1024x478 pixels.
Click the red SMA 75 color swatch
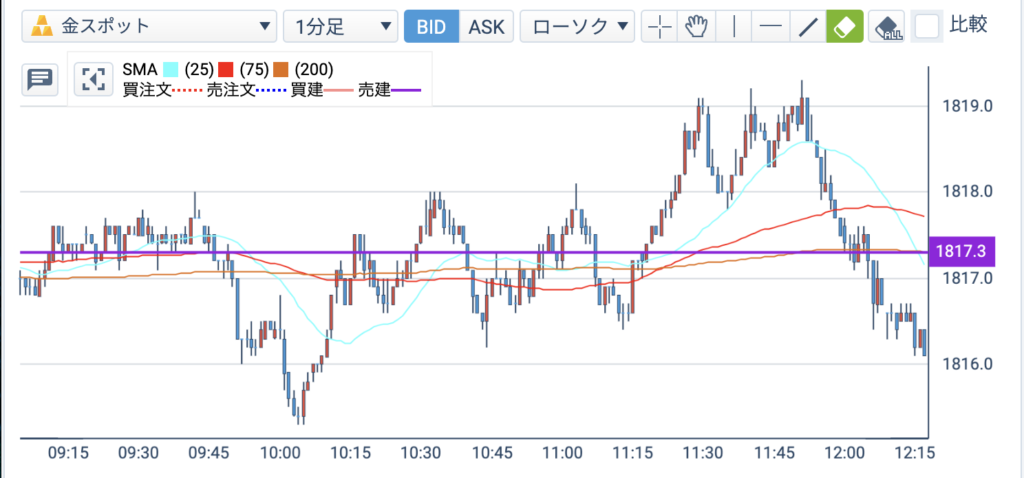[226, 69]
